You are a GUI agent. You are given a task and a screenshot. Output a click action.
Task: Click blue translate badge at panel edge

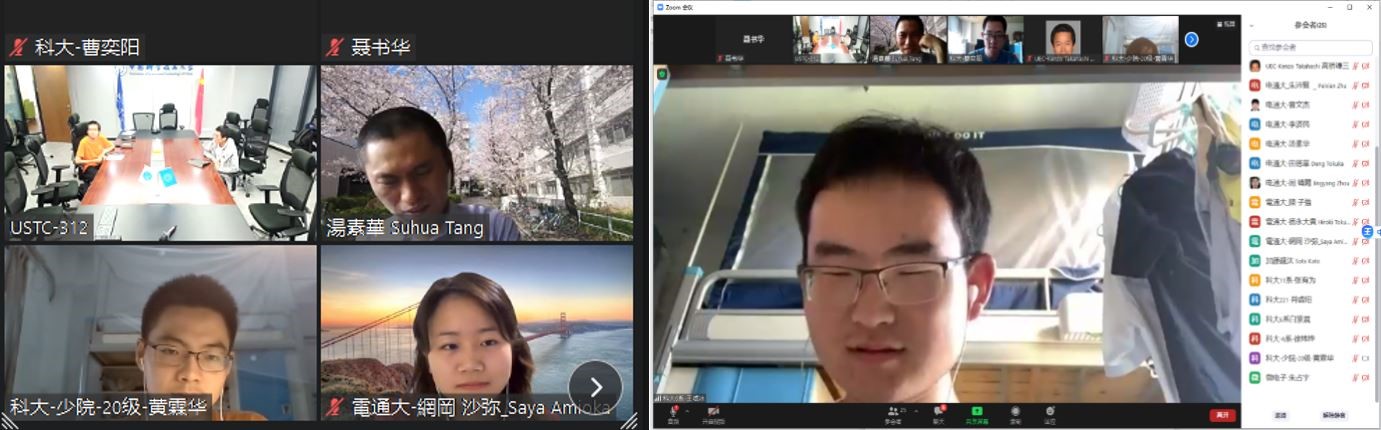[1368, 231]
